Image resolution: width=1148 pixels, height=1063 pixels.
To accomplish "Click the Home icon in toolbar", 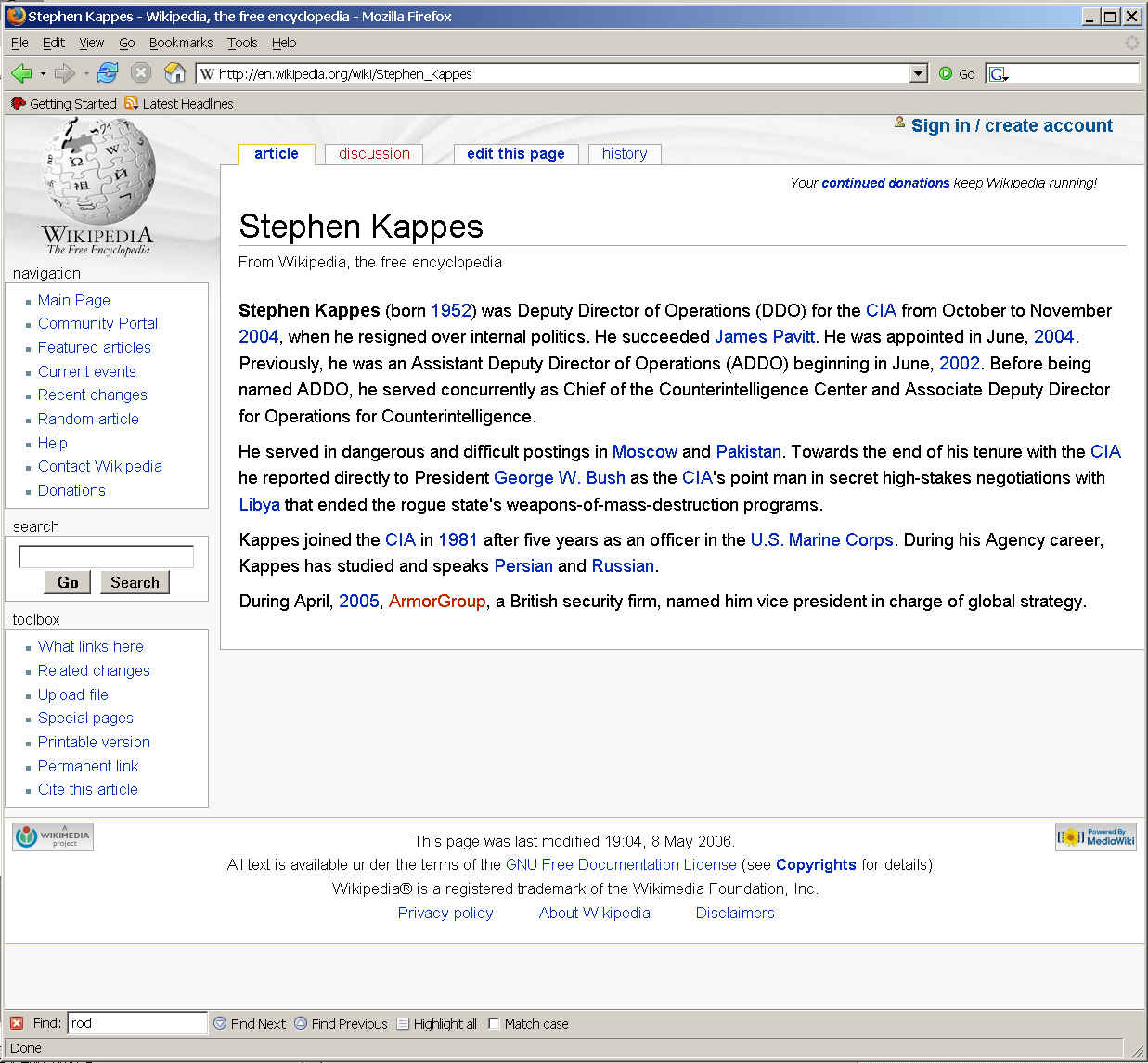I will click(x=174, y=73).
